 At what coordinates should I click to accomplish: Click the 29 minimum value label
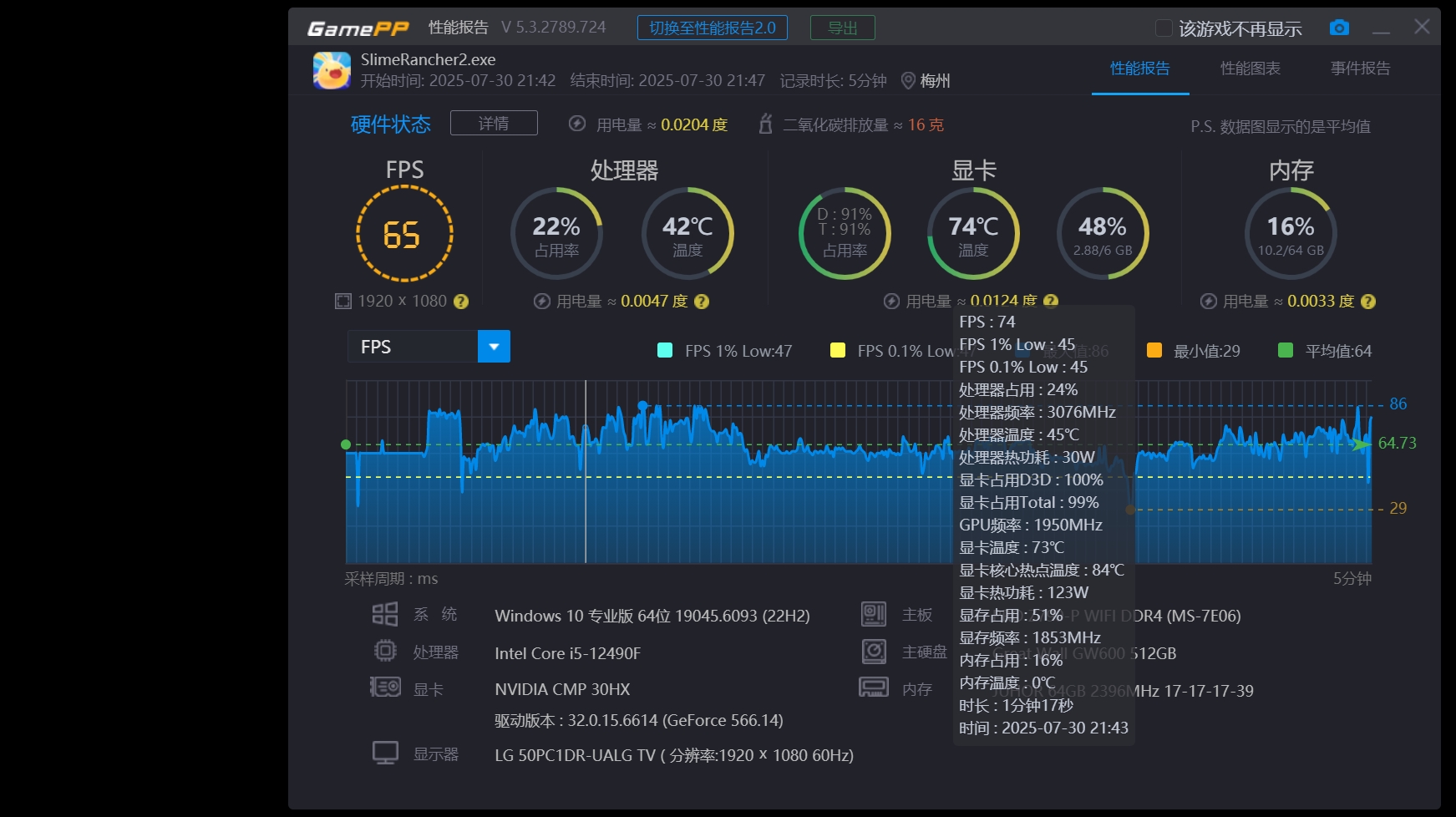(1398, 508)
